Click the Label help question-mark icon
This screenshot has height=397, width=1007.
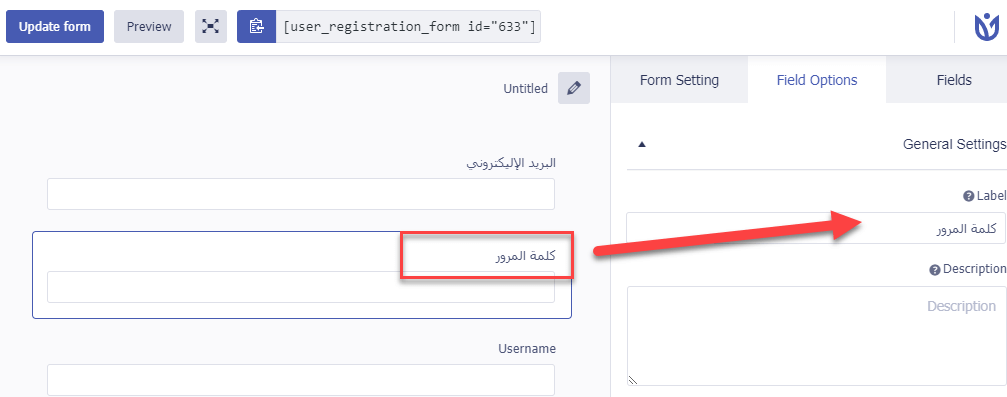click(x=968, y=197)
